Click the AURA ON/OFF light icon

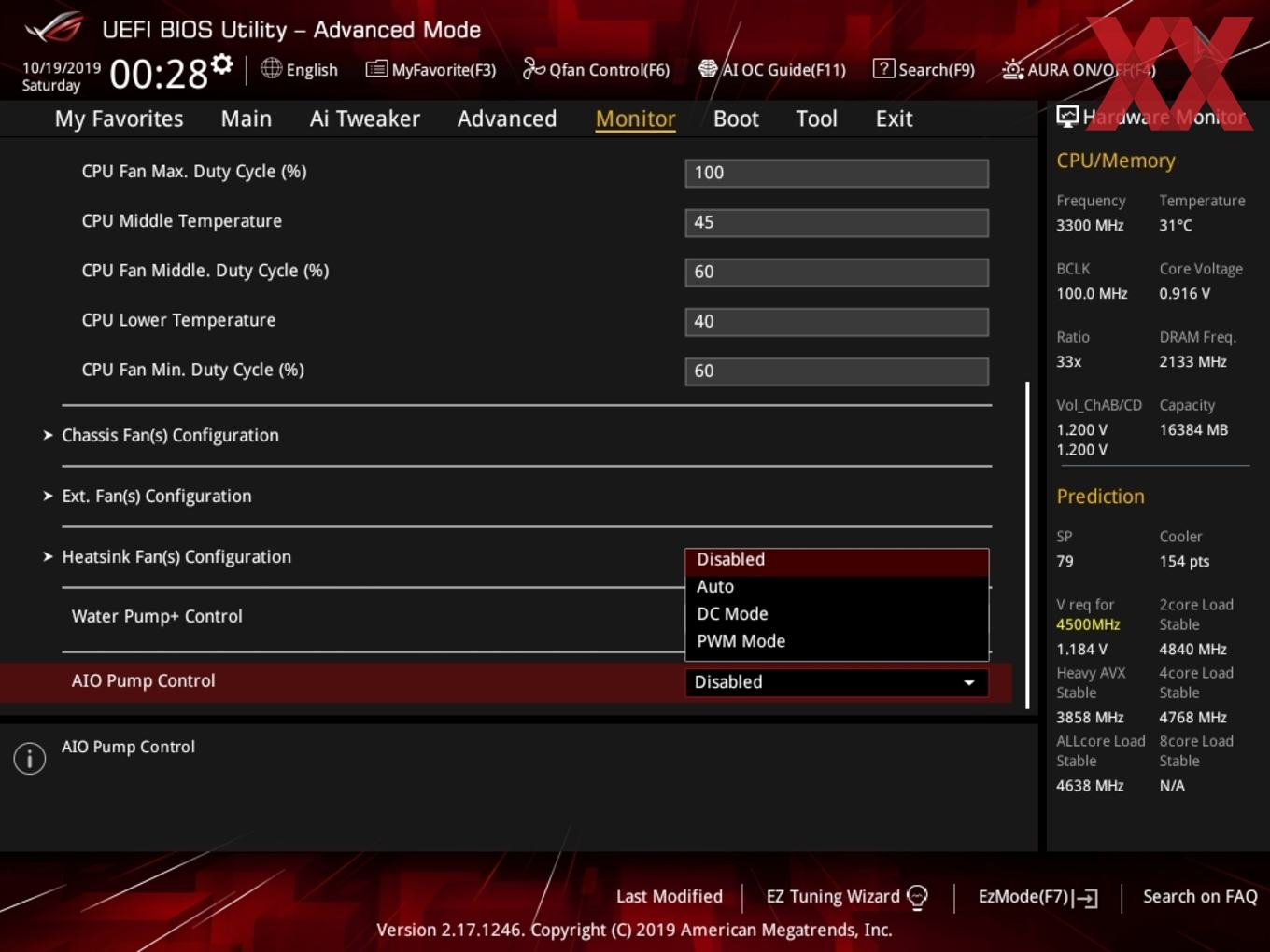point(1013,69)
